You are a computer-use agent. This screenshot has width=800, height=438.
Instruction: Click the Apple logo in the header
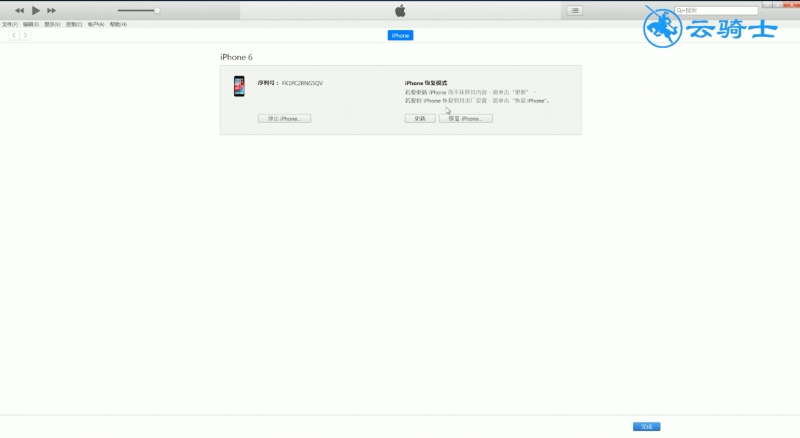[x=401, y=11]
